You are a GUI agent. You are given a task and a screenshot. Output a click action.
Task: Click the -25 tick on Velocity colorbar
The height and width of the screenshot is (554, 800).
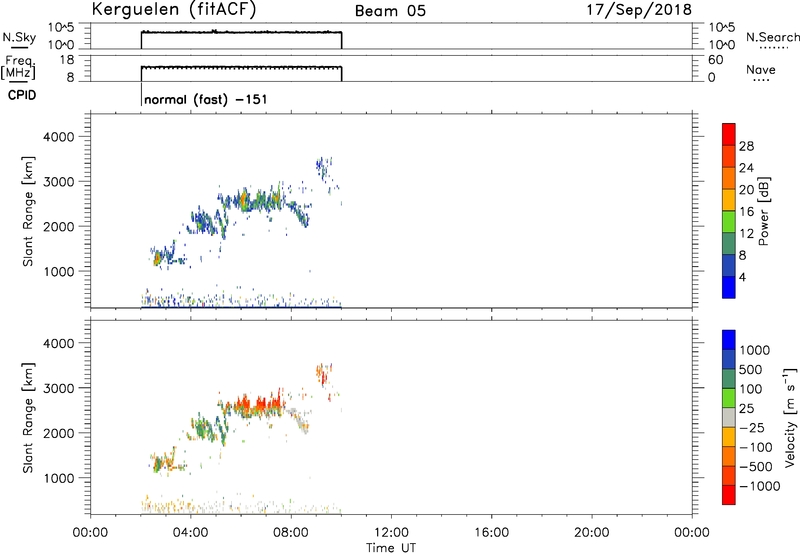pyautogui.click(x=752, y=427)
